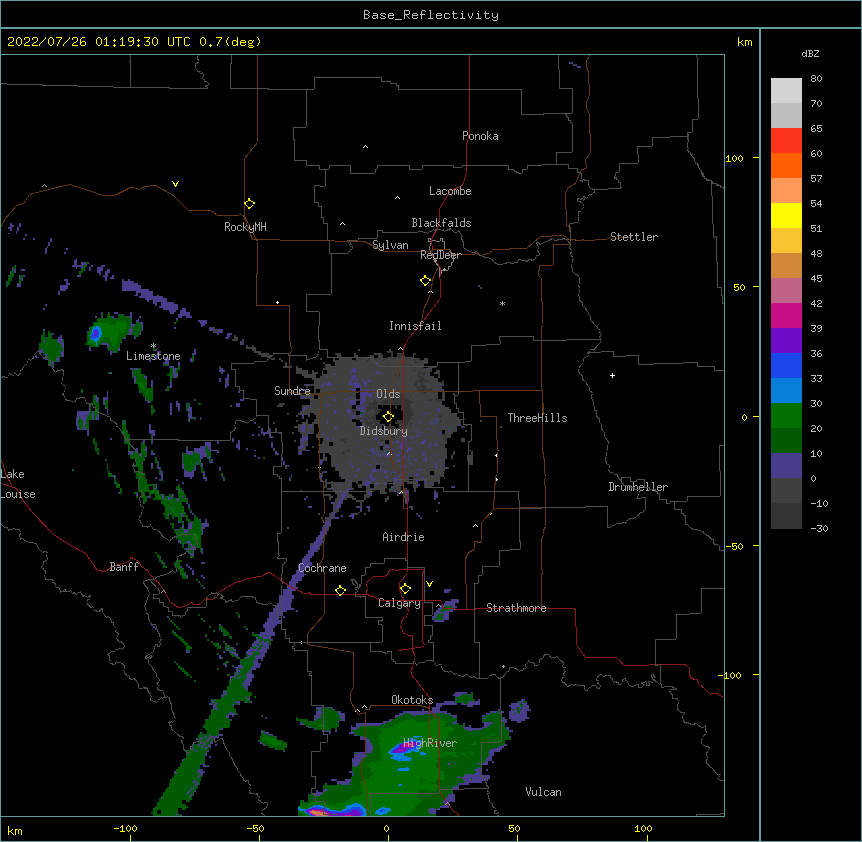Image resolution: width=862 pixels, height=842 pixels.
Task: Click the Ponoka city label
Action: click(480, 136)
